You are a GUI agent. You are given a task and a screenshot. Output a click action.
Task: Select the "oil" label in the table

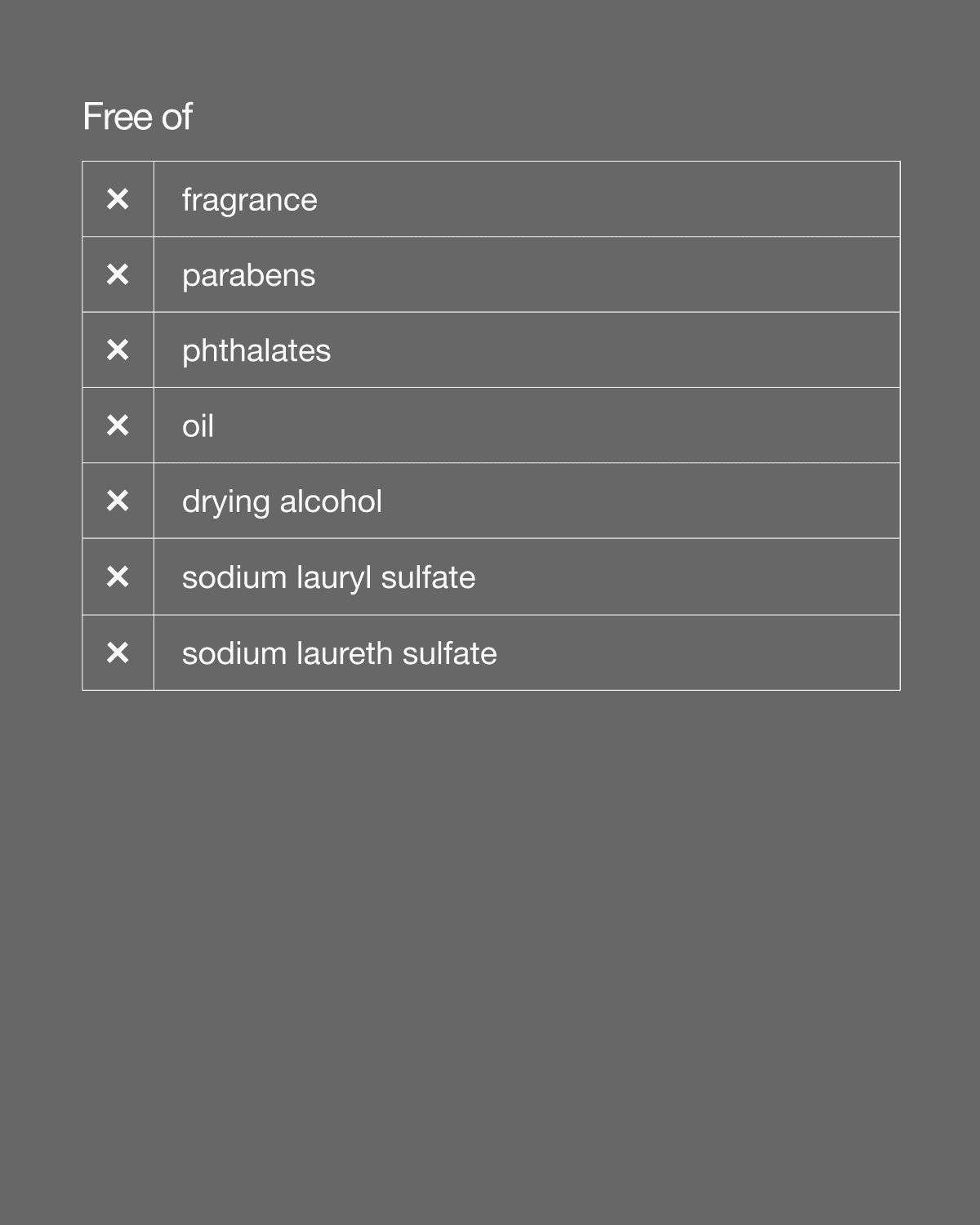click(198, 426)
